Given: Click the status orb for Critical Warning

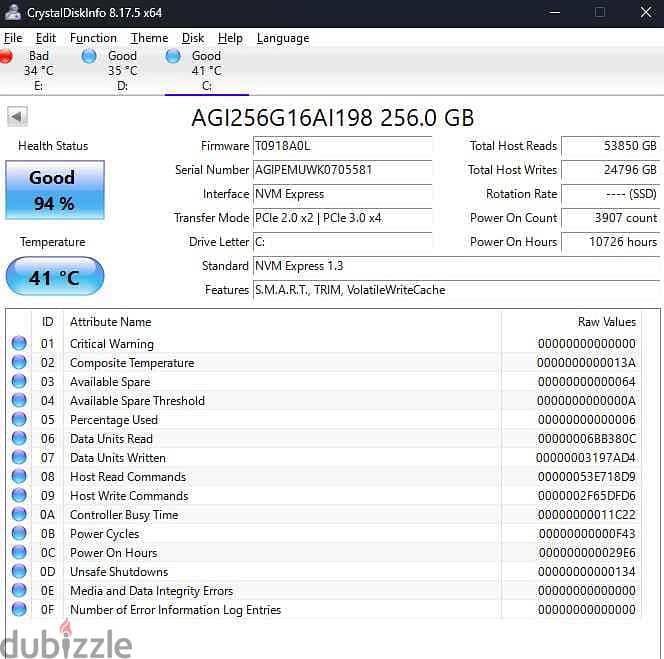Looking at the screenshot, I should pos(19,343).
